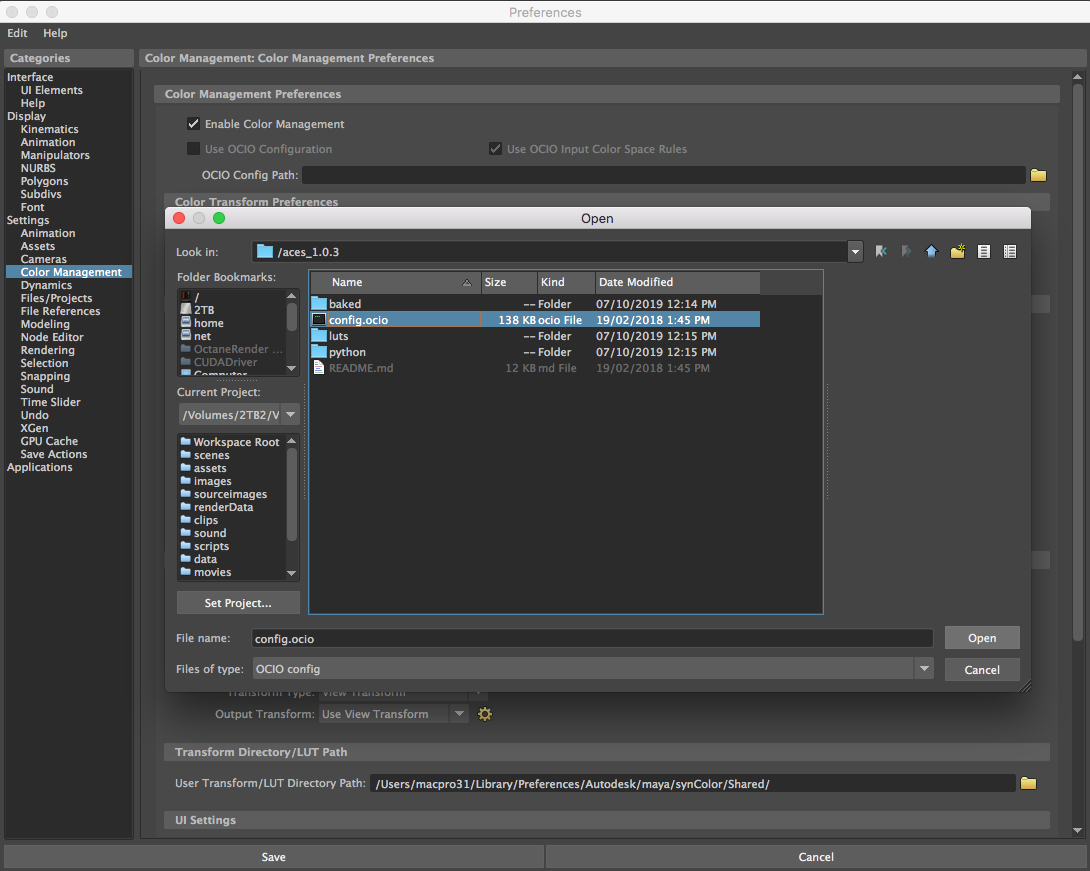Click the net bookmark icon

pyautogui.click(x=186, y=336)
